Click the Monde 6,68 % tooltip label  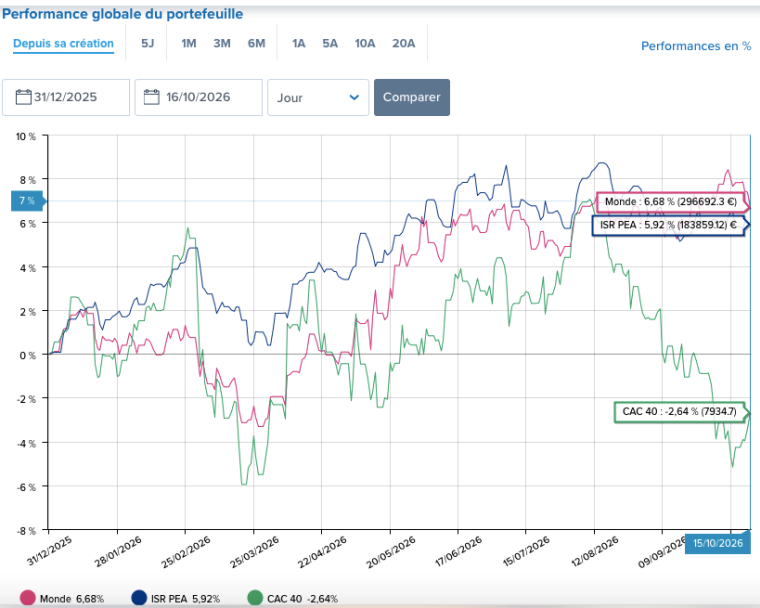(x=671, y=202)
